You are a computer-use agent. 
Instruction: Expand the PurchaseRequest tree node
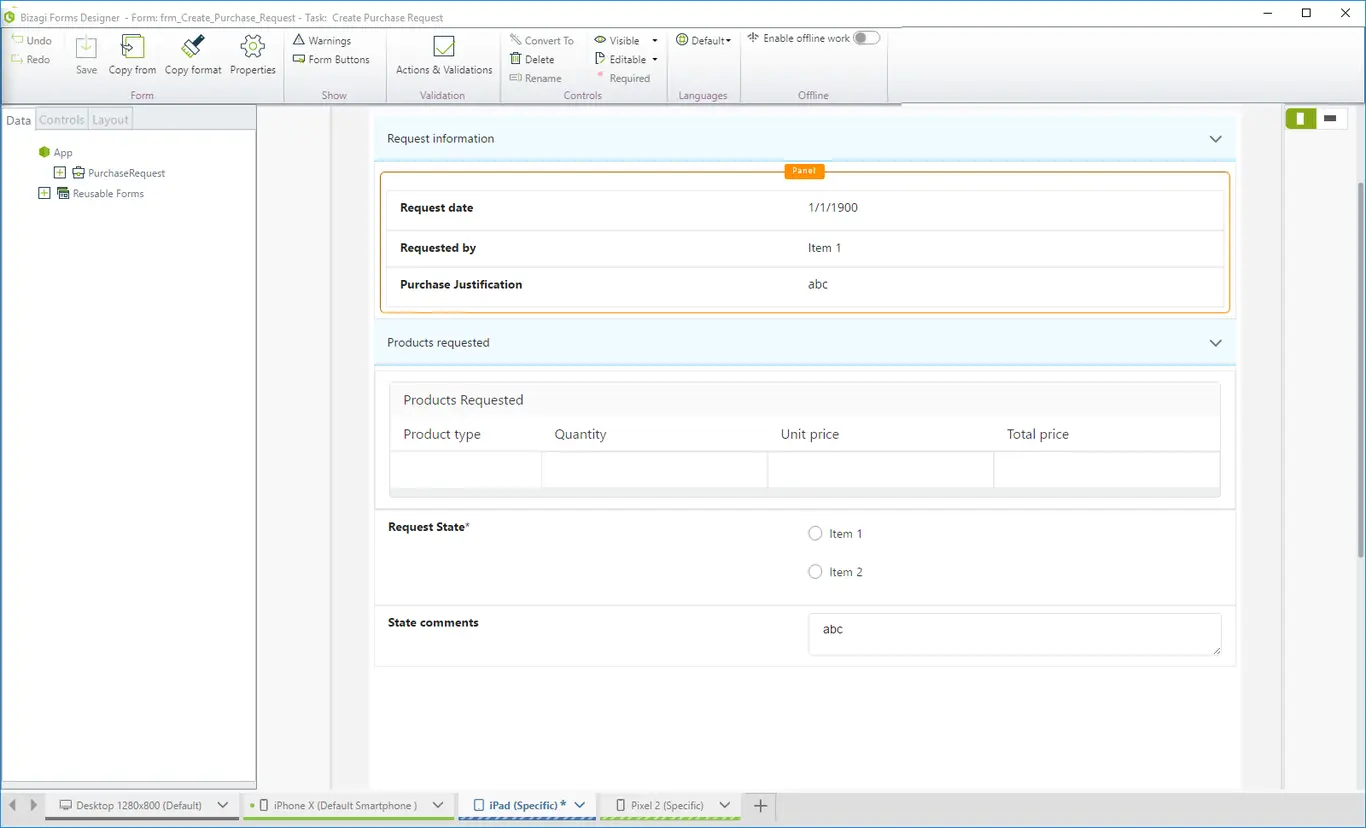60,173
